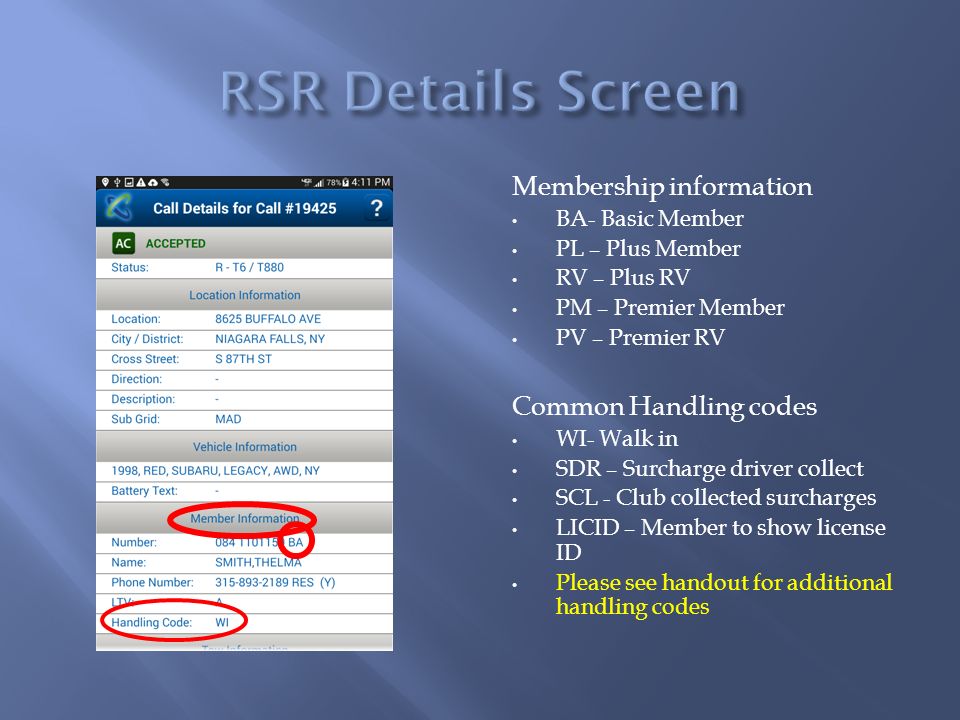
Task: Tap the battery indicator in the status bar
Action: point(346,182)
